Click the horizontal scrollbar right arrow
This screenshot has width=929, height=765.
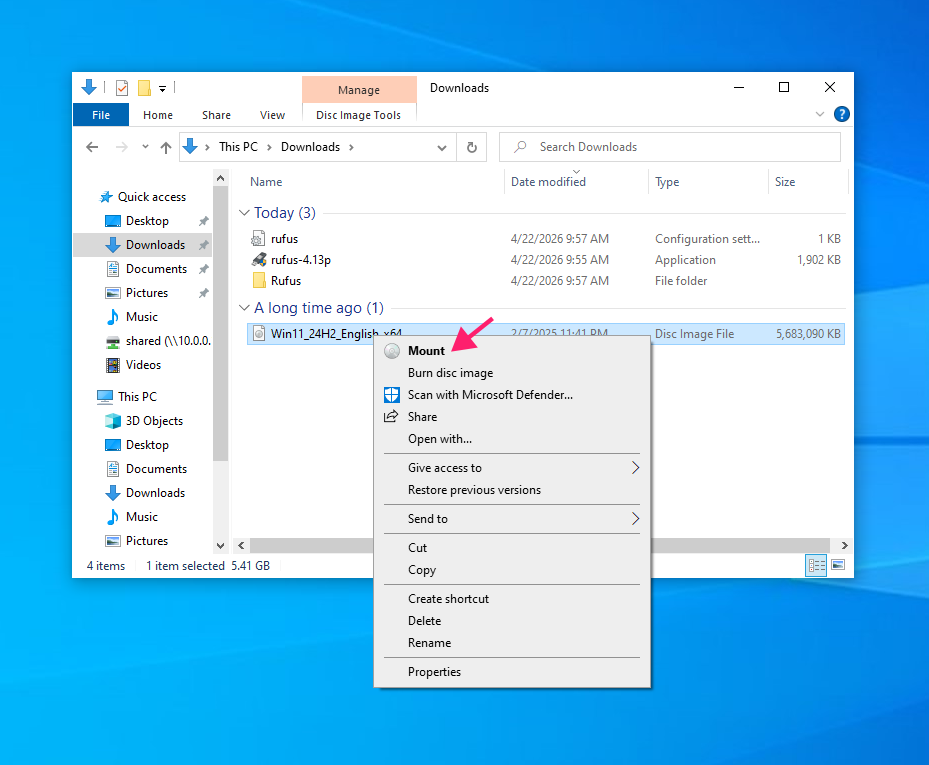tap(844, 545)
